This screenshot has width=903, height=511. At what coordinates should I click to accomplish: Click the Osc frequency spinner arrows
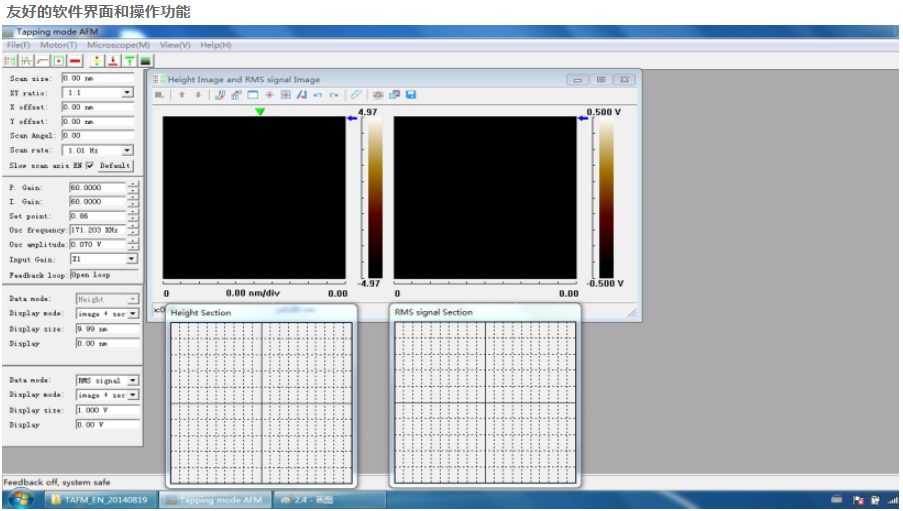coord(133,230)
